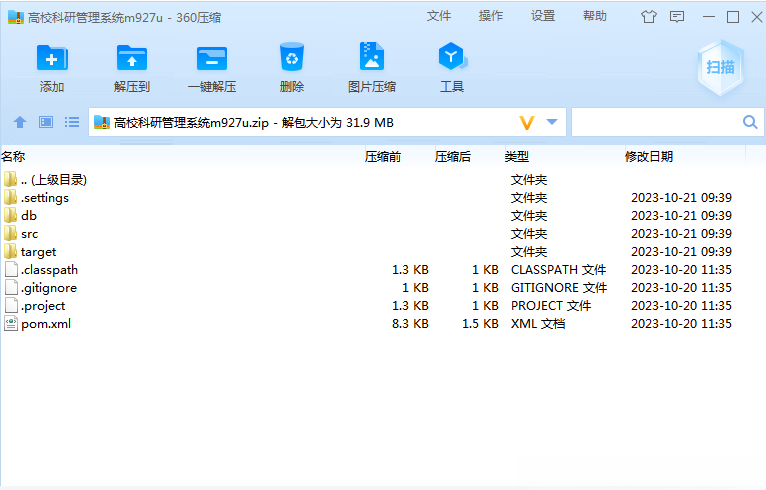Click the orange V icon in path bar

527,123
